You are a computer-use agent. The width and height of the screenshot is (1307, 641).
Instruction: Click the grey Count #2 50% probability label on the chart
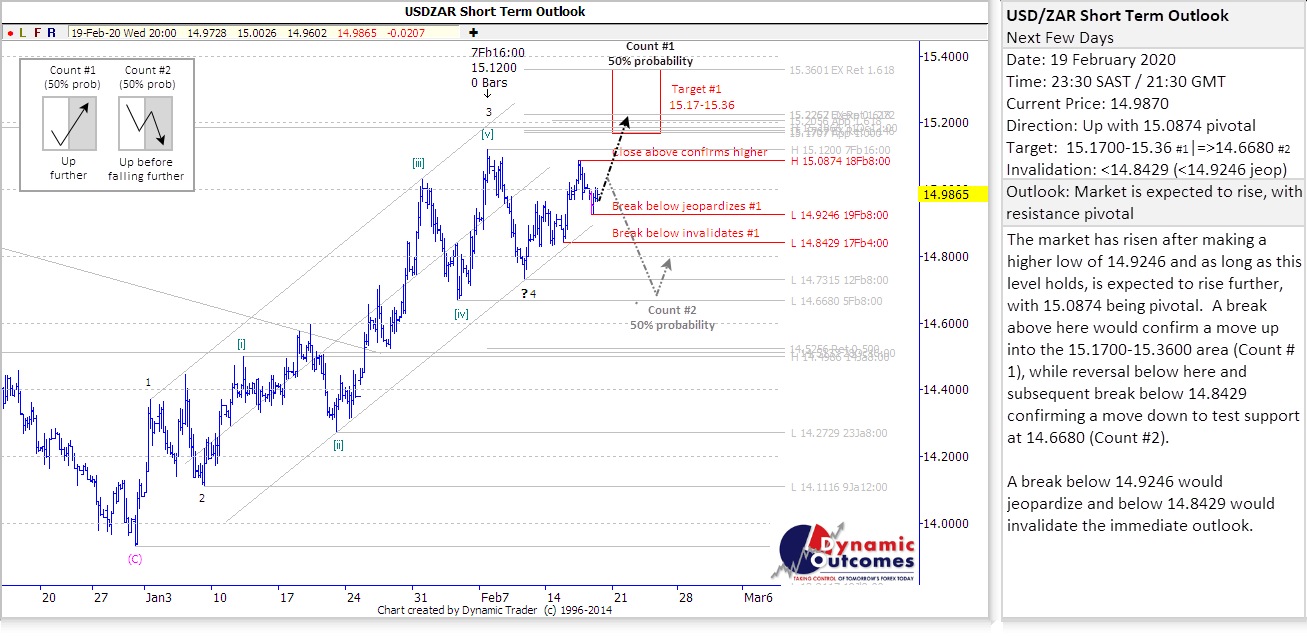coord(671,317)
